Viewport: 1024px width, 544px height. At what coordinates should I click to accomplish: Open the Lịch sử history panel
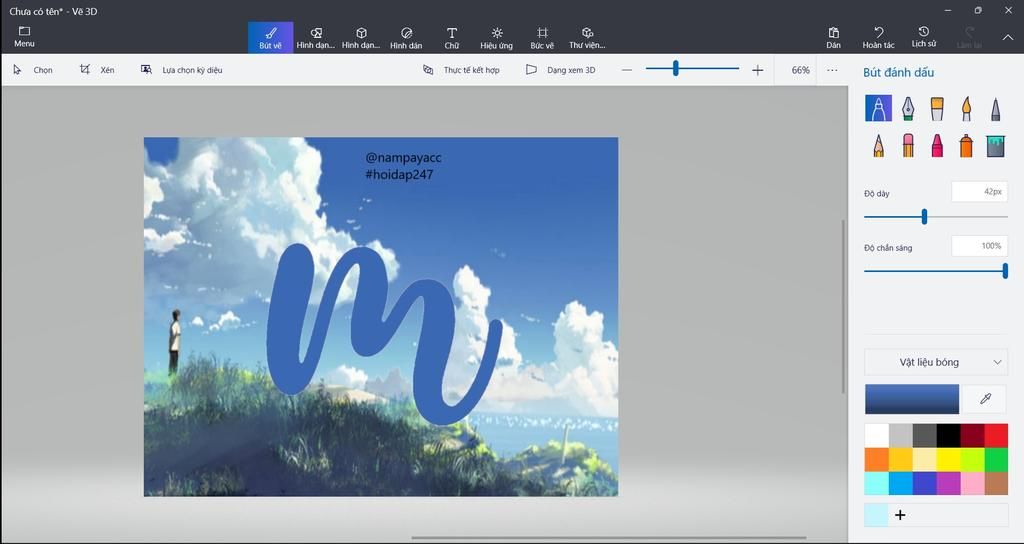pos(924,37)
